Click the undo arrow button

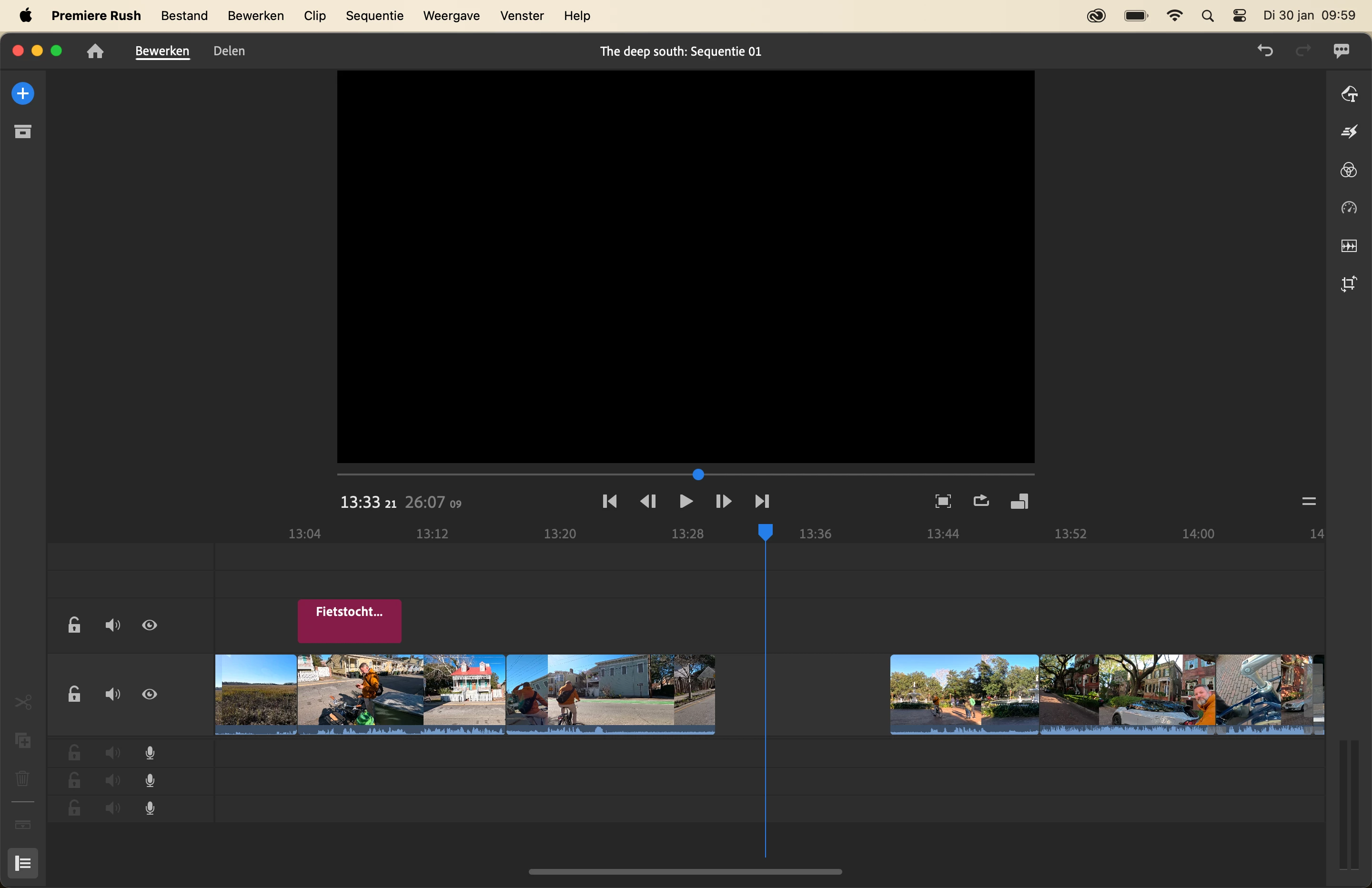pos(1265,51)
